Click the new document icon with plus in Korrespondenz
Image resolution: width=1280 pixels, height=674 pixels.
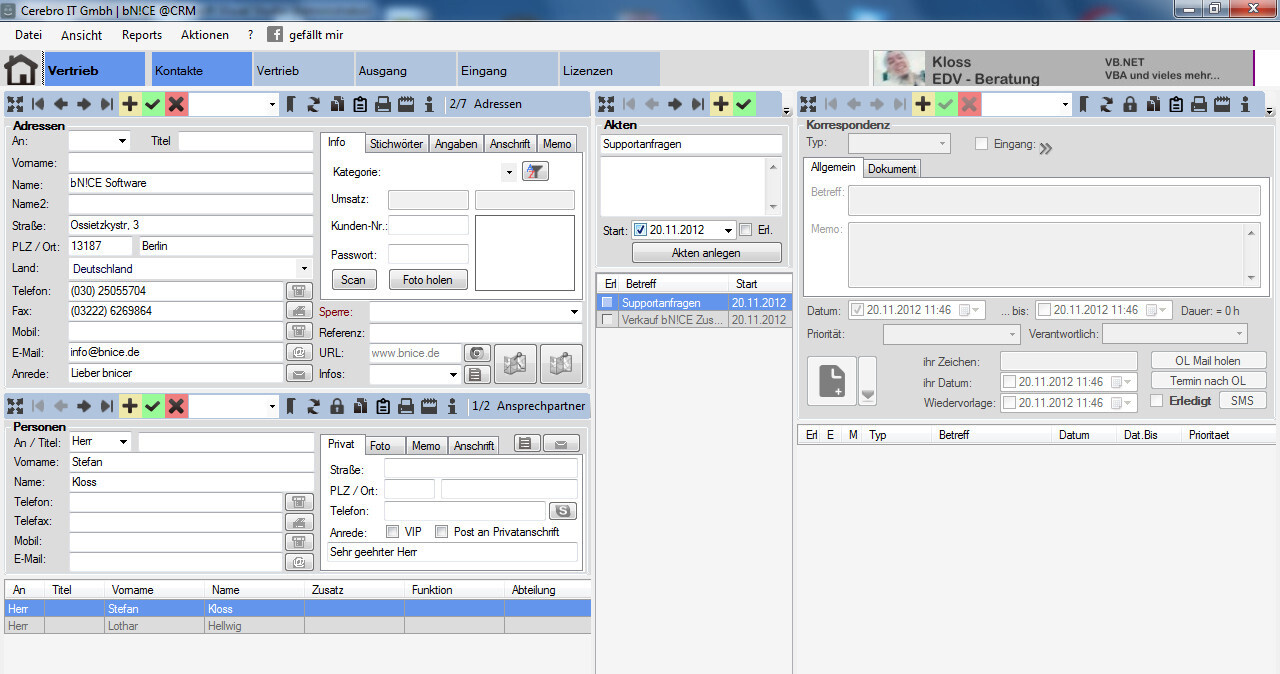pyautogui.click(x=832, y=380)
